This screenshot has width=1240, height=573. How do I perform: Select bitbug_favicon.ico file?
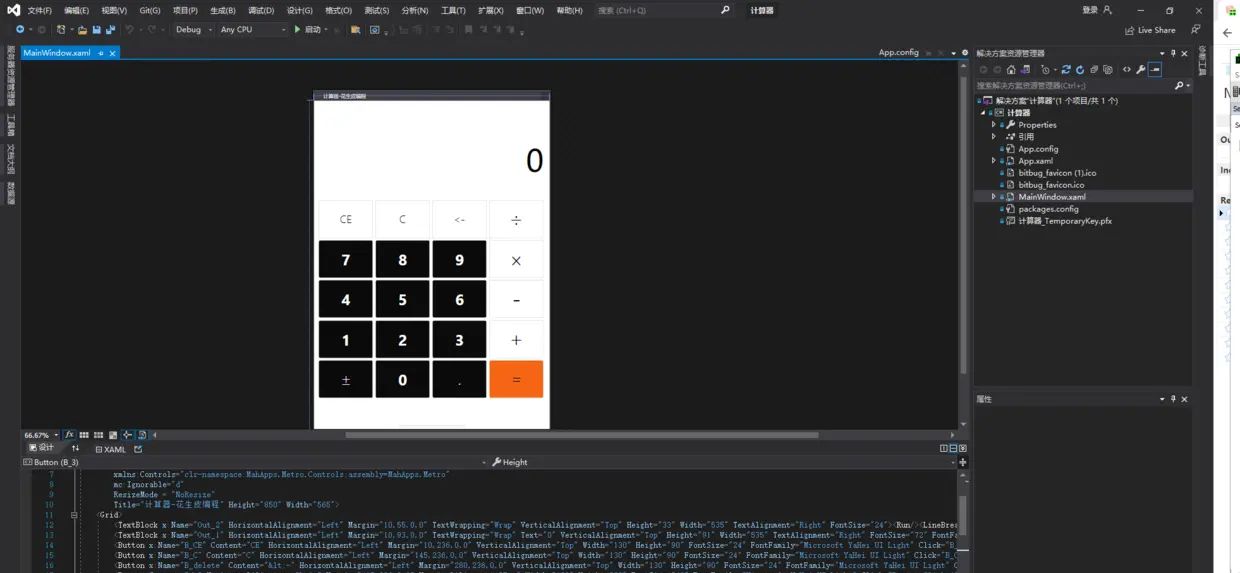point(1051,185)
